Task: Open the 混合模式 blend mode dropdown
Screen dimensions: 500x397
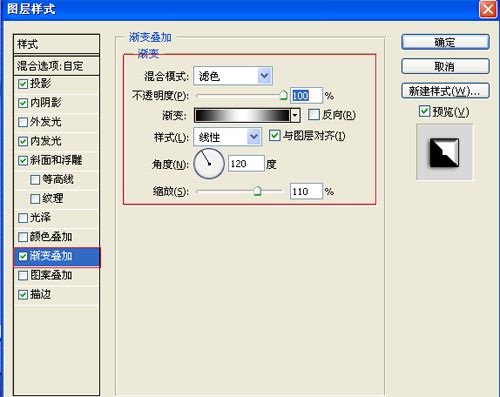Action: coord(233,76)
